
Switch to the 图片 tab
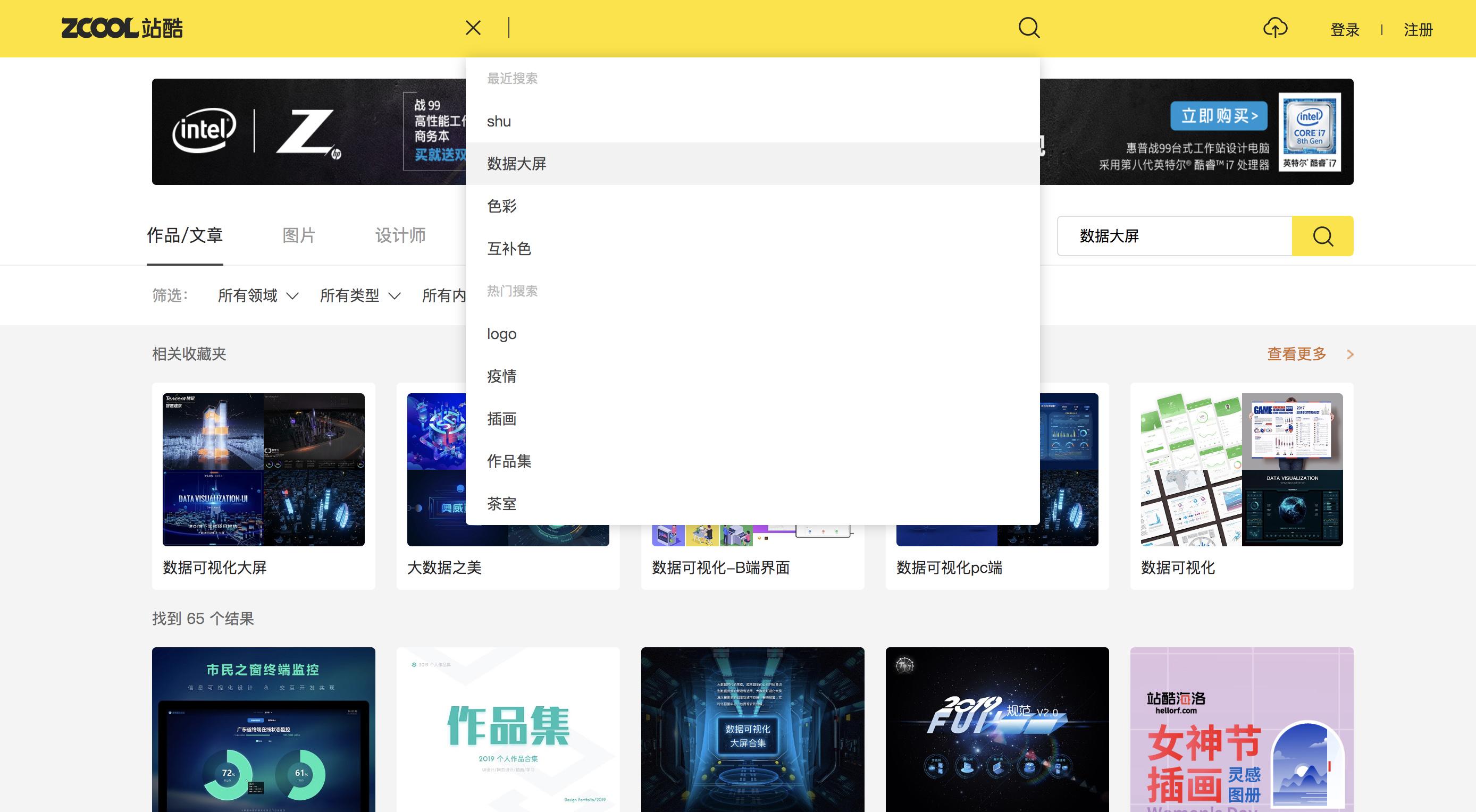click(298, 235)
